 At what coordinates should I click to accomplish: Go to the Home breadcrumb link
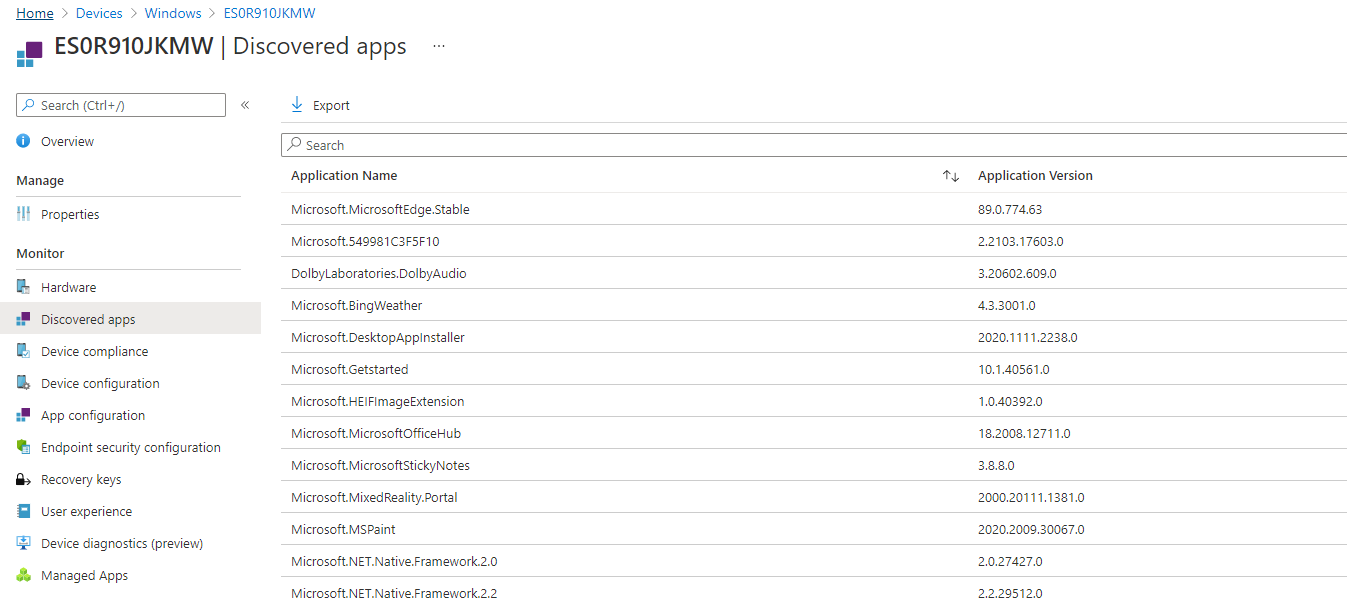click(x=35, y=13)
